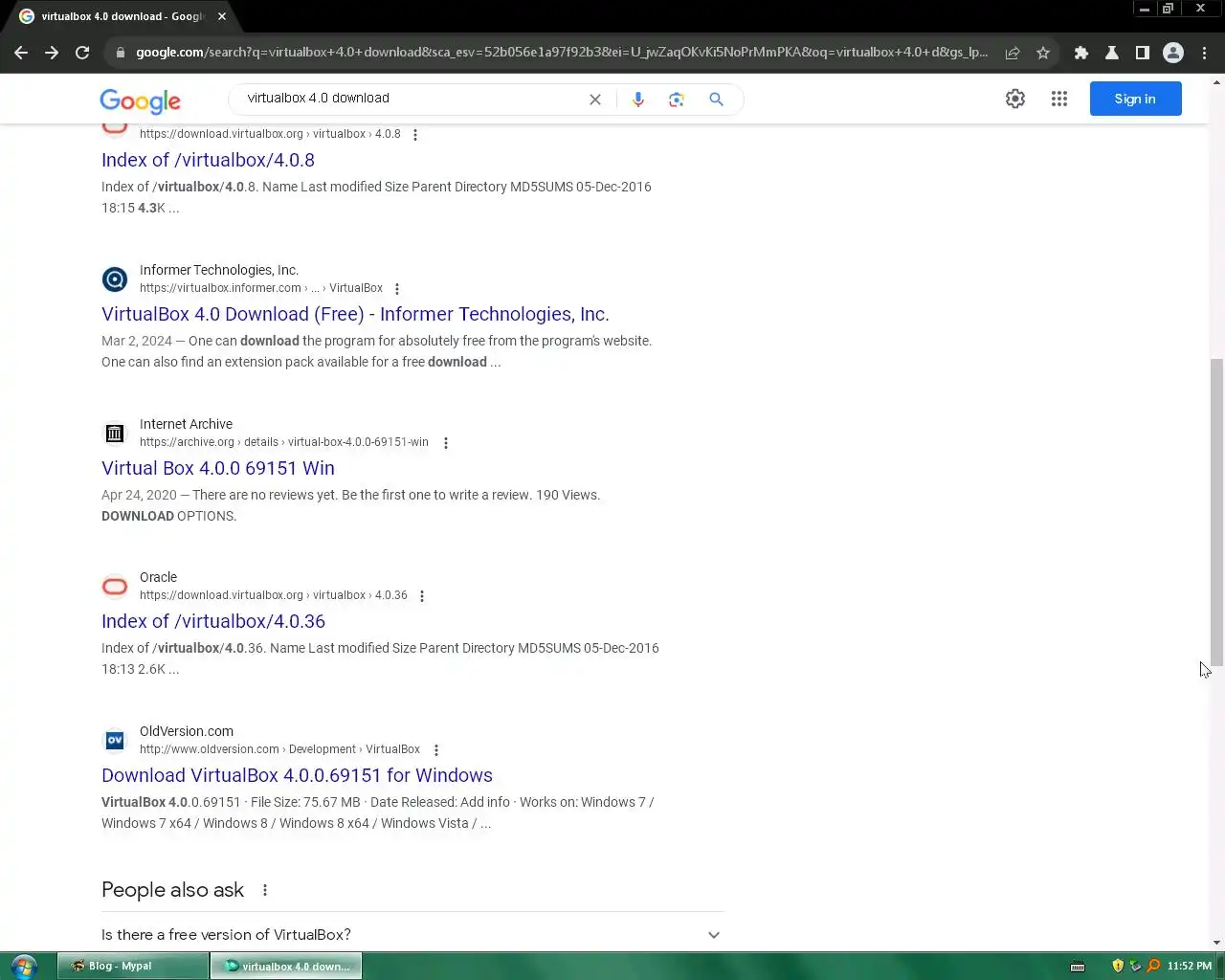Search by image with Google Lens
This screenshot has height=980, width=1225.
[x=677, y=100]
